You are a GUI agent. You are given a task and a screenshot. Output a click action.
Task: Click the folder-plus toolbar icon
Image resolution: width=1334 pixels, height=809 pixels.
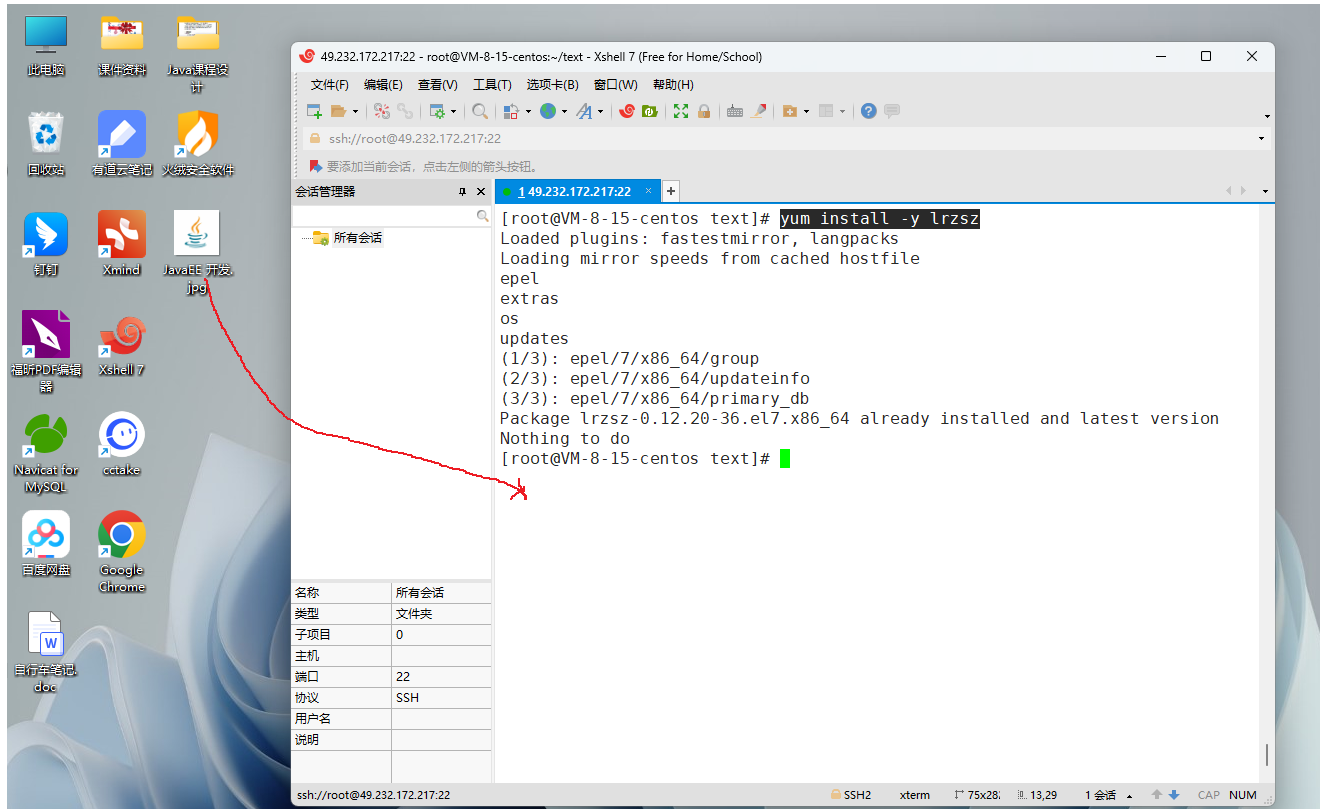tap(789, 111)
